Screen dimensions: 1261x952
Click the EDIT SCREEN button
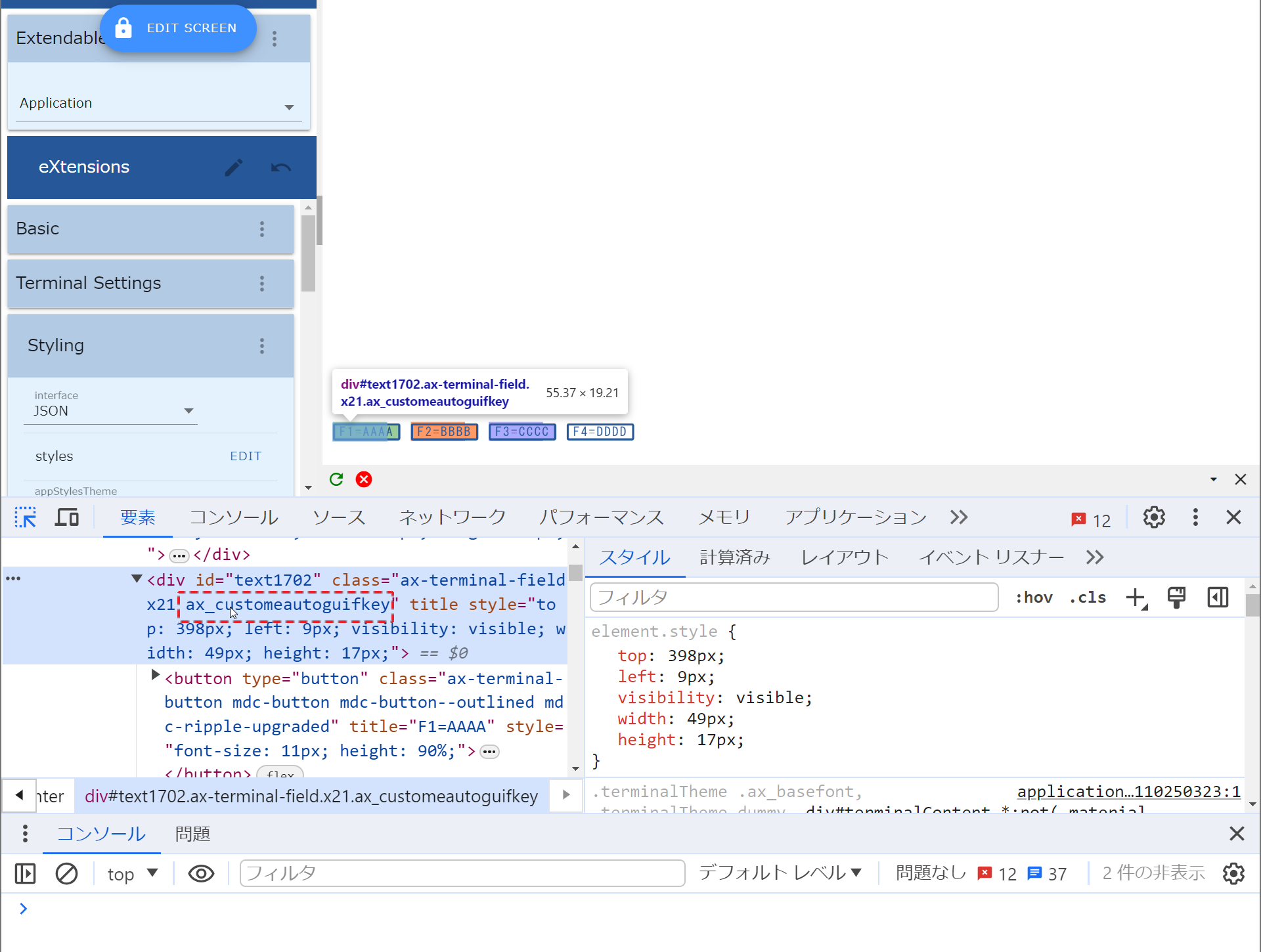pyautogui.click(x=179, y=28)
